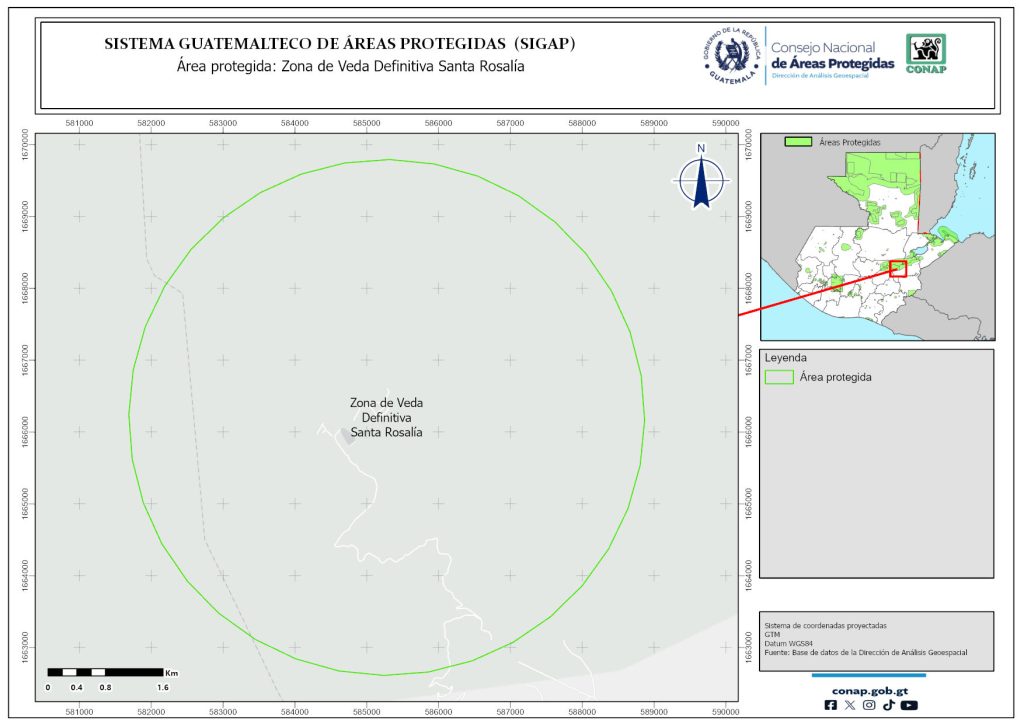Click the SISTEMA GUATEMALTECO DE ÁREAS PROTEGIDAS title
1024x724 pixels.
pyautogui.click(x=340, y=45)
